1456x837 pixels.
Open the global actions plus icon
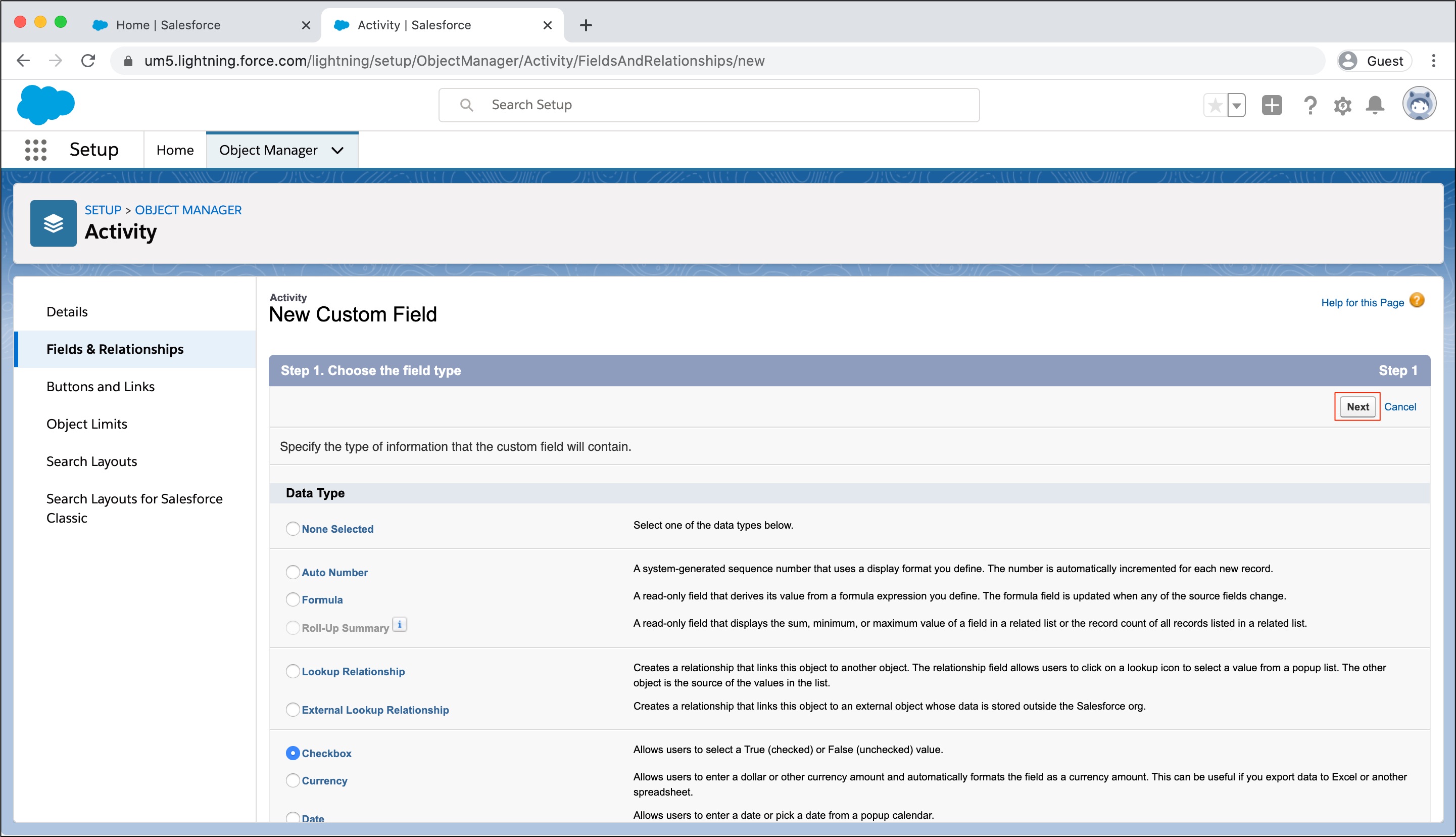coord(1272,105)
